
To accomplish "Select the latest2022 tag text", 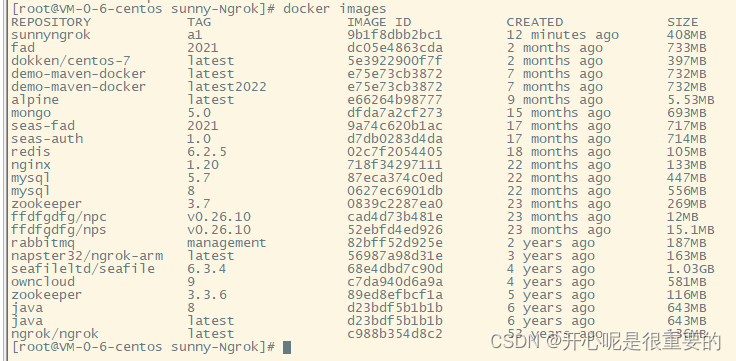I will pos(227,87).
